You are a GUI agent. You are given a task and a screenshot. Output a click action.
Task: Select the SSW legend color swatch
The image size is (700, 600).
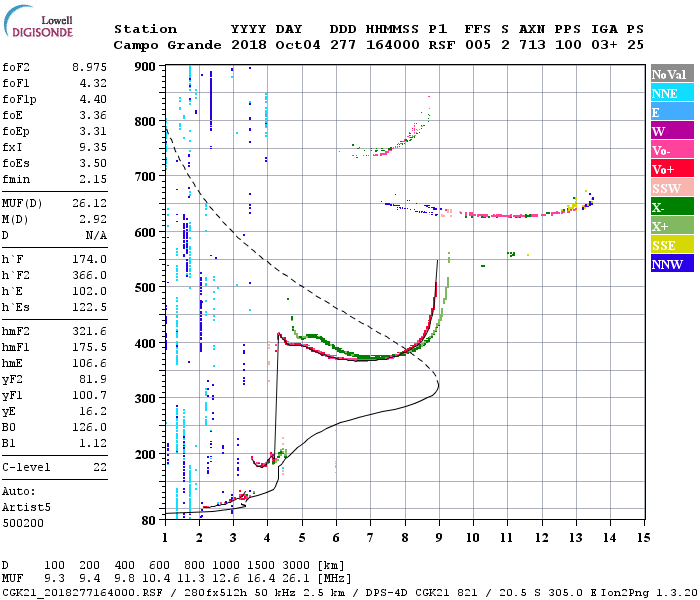[x=672, y=188]
